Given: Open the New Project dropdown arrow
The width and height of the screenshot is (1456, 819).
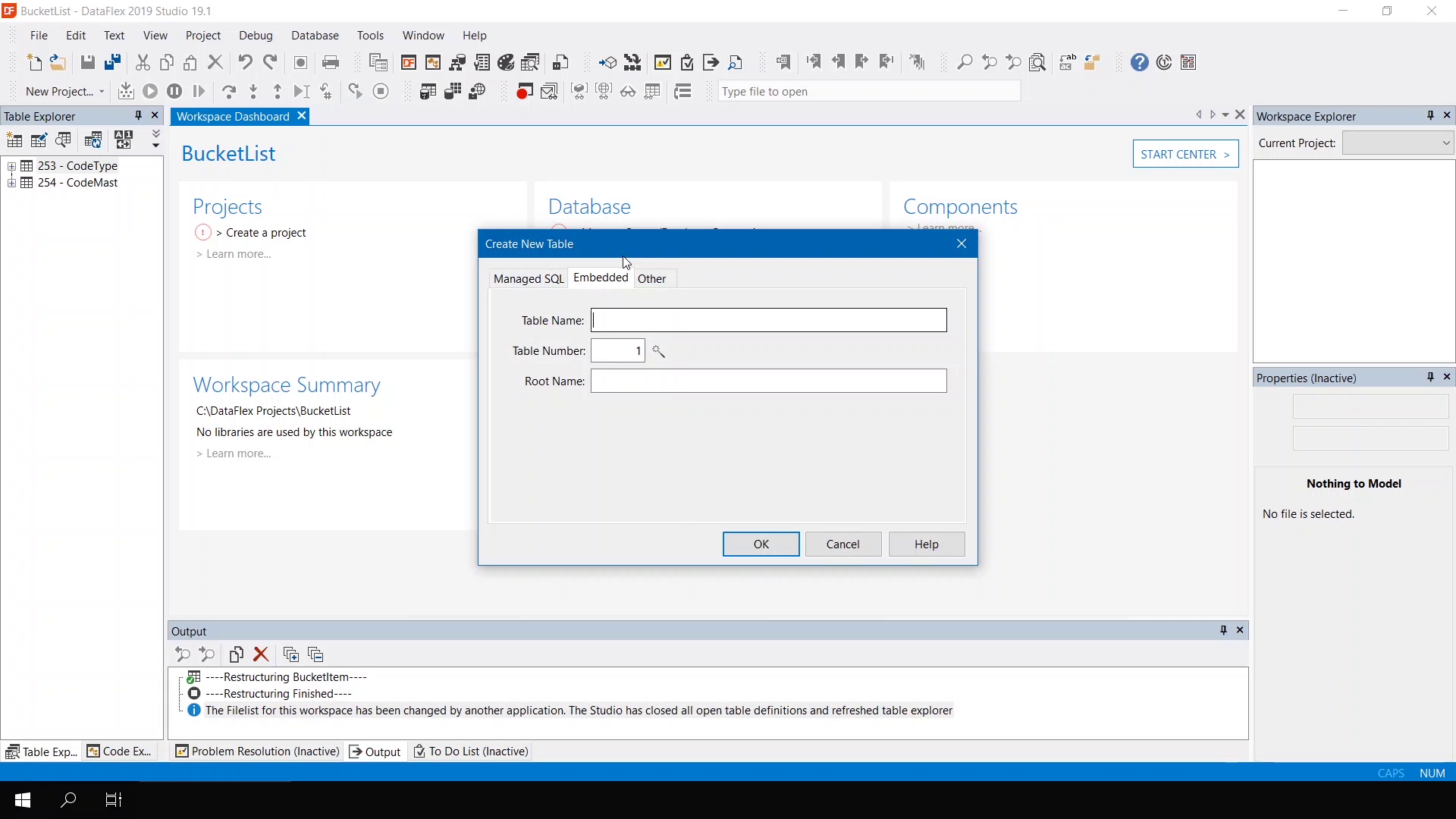Looking at the screenshot, I should [x=102, y=92].
